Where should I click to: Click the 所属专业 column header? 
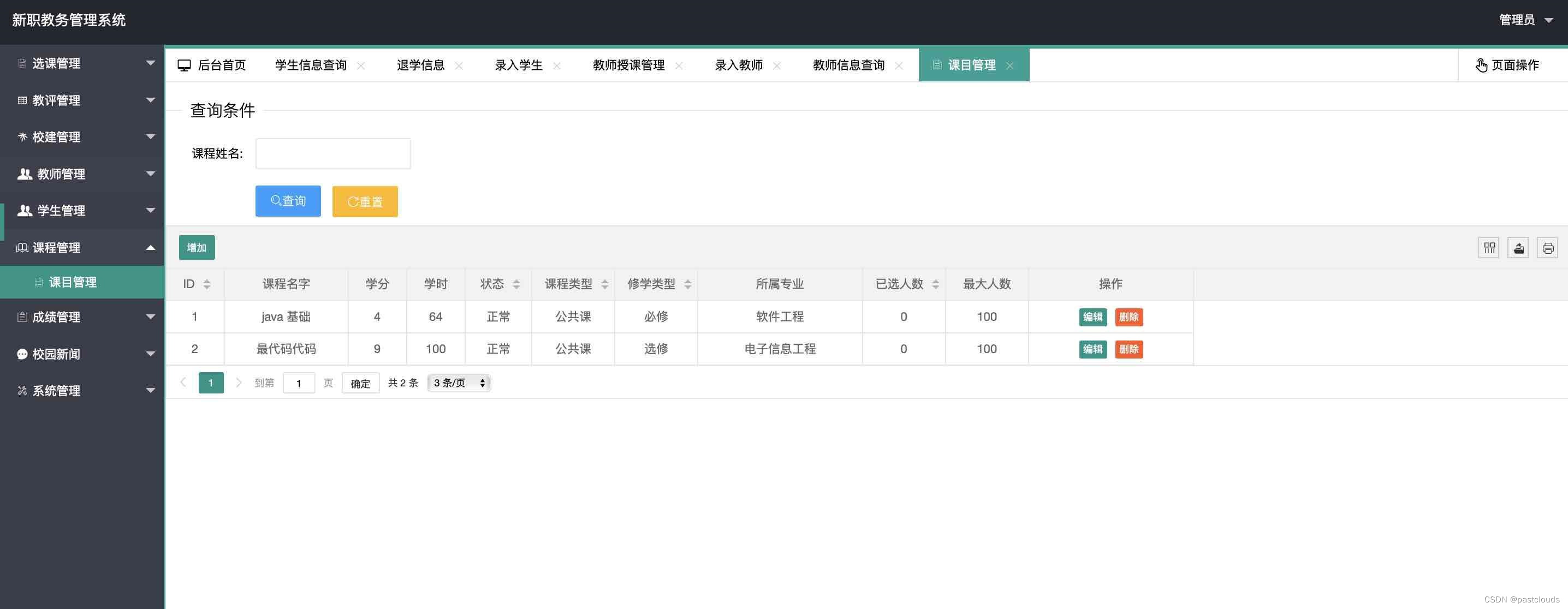[x=780, y=284]
